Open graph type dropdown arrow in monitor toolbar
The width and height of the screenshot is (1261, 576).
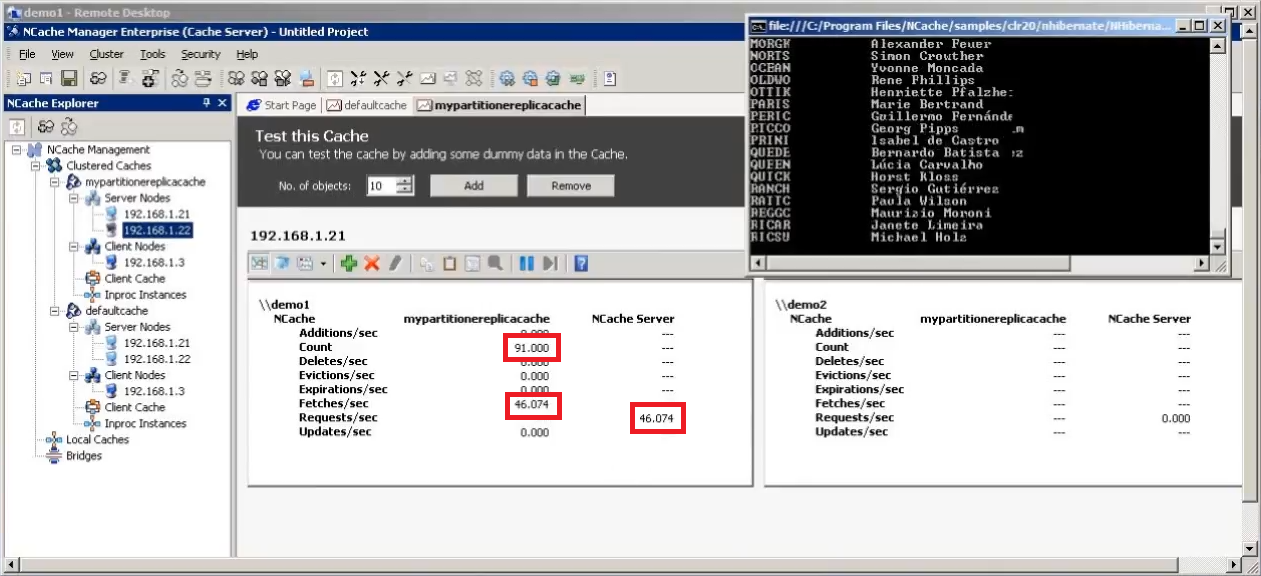tap(323, 263)
